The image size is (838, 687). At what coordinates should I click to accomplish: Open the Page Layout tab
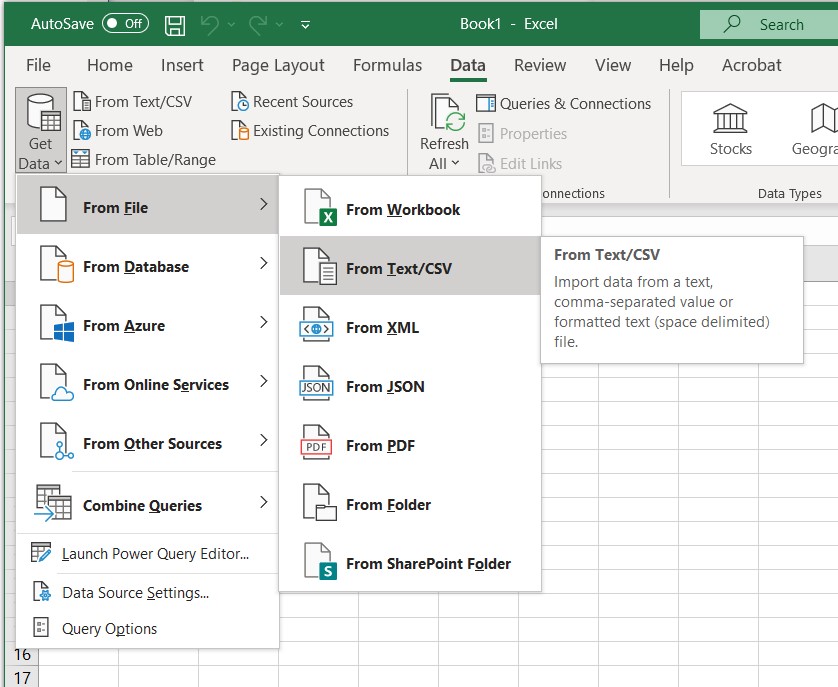coord(278,65)
